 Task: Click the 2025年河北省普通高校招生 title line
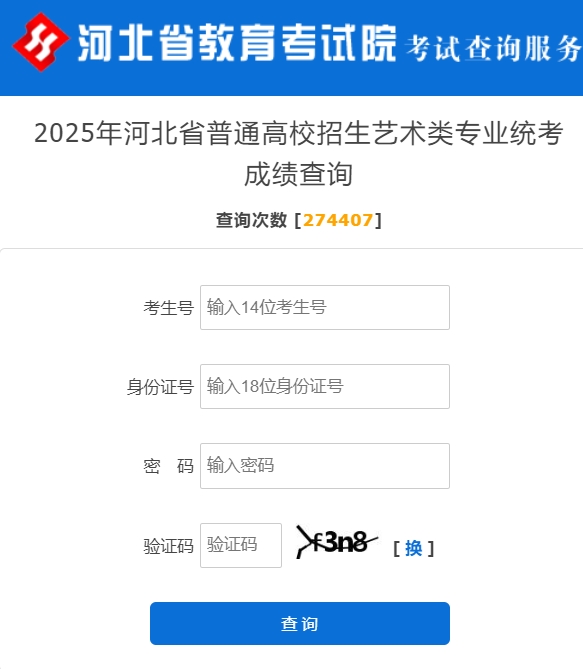point(299,133)
